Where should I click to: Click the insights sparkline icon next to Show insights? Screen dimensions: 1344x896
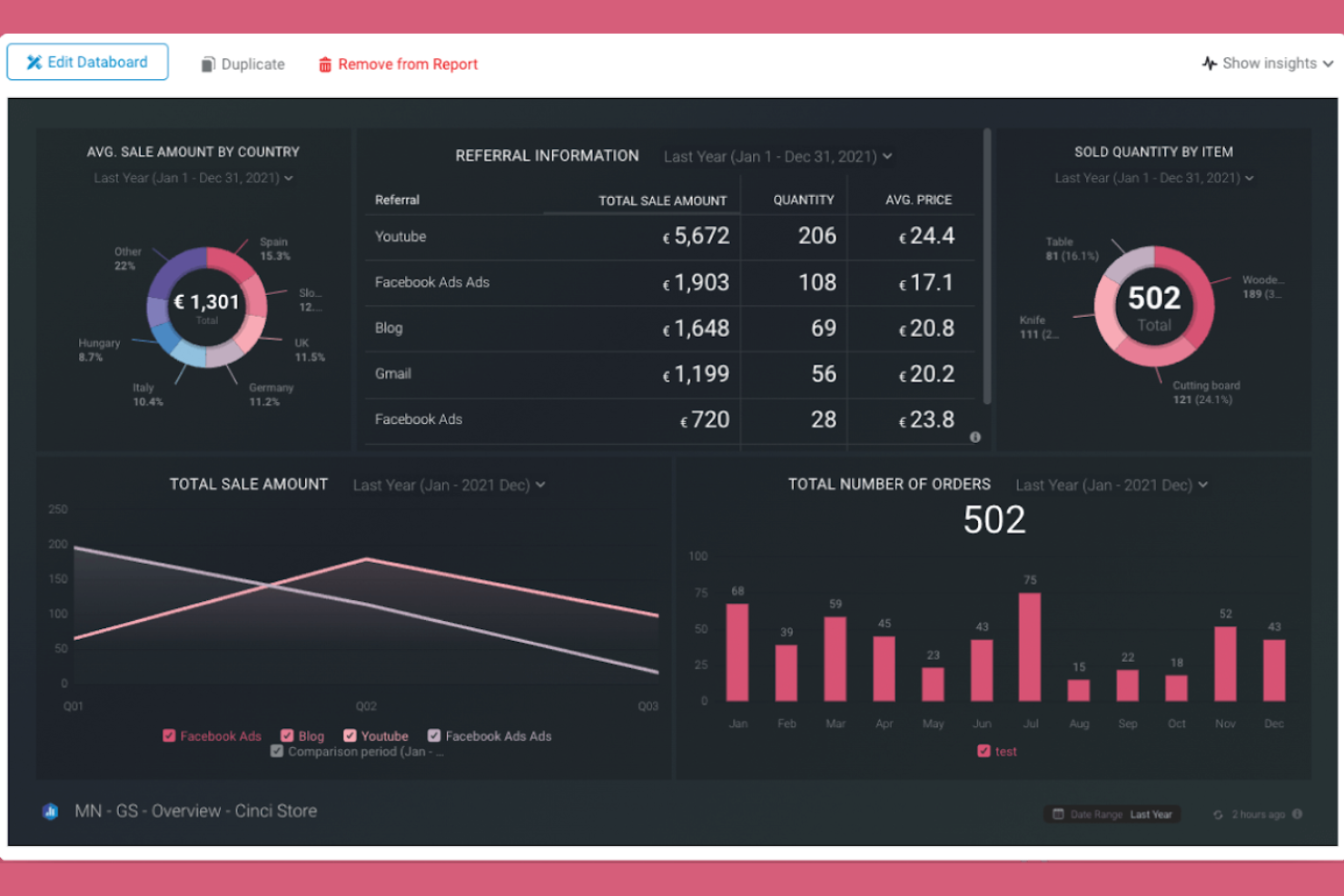(x=1208, y=63)
